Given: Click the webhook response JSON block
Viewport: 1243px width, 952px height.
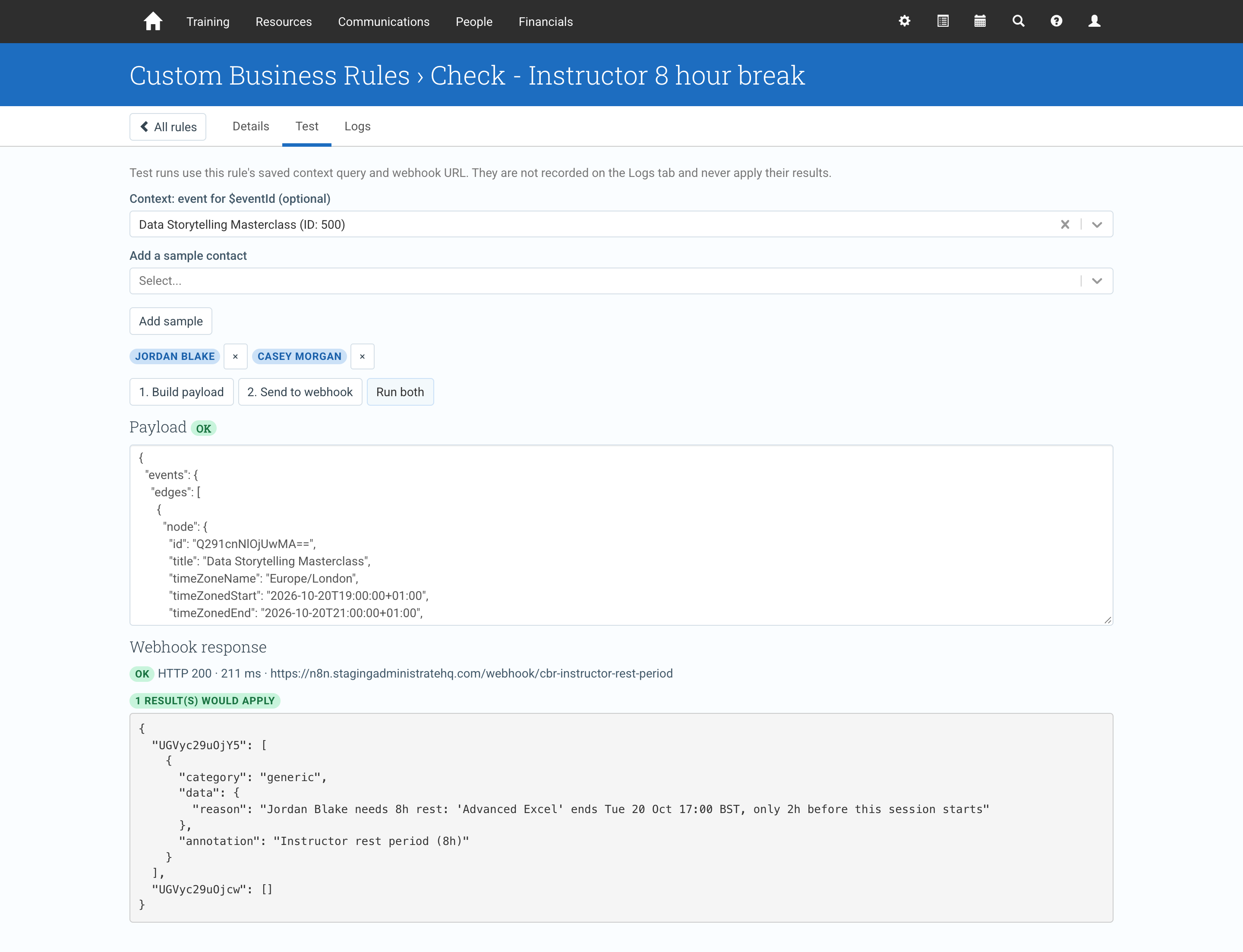Looking at the screenshot, I should pyautogui.click(x=621, y=818).
